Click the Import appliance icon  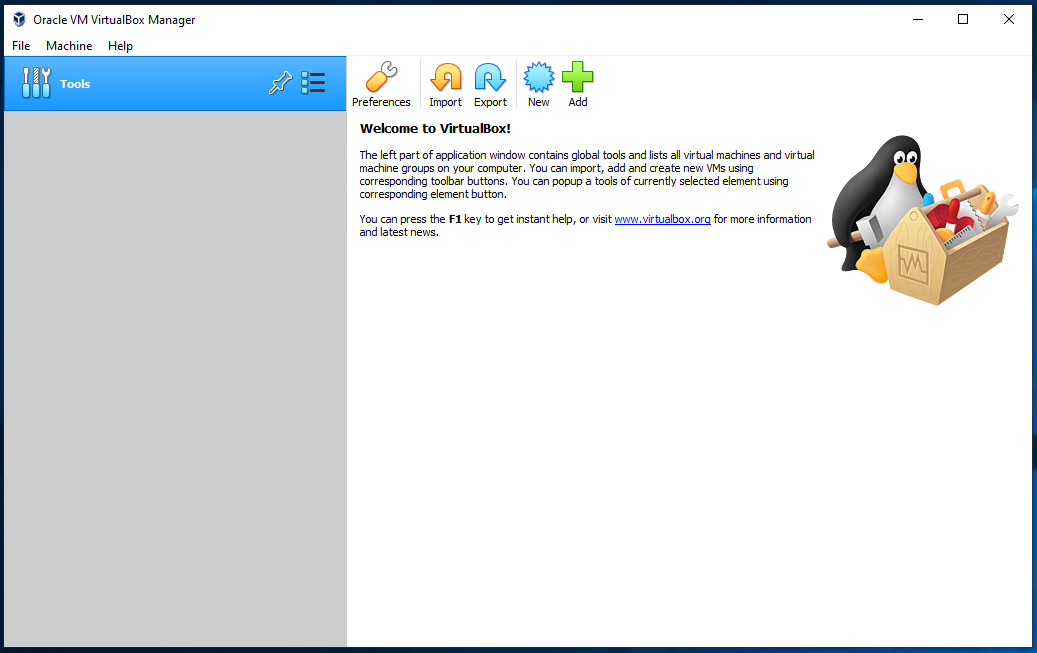tap(446, 77)
